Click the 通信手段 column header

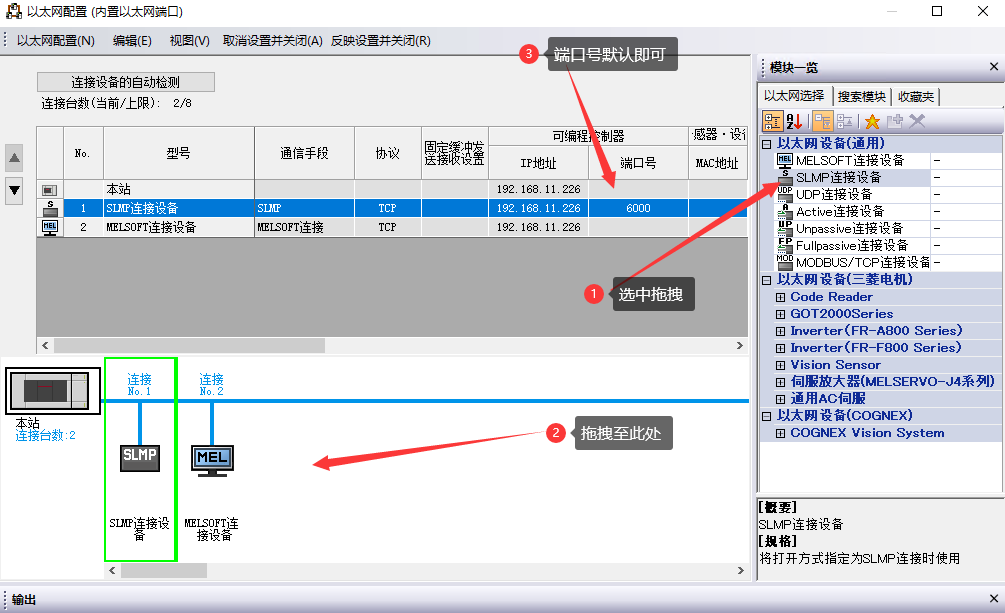click(304, 153)
